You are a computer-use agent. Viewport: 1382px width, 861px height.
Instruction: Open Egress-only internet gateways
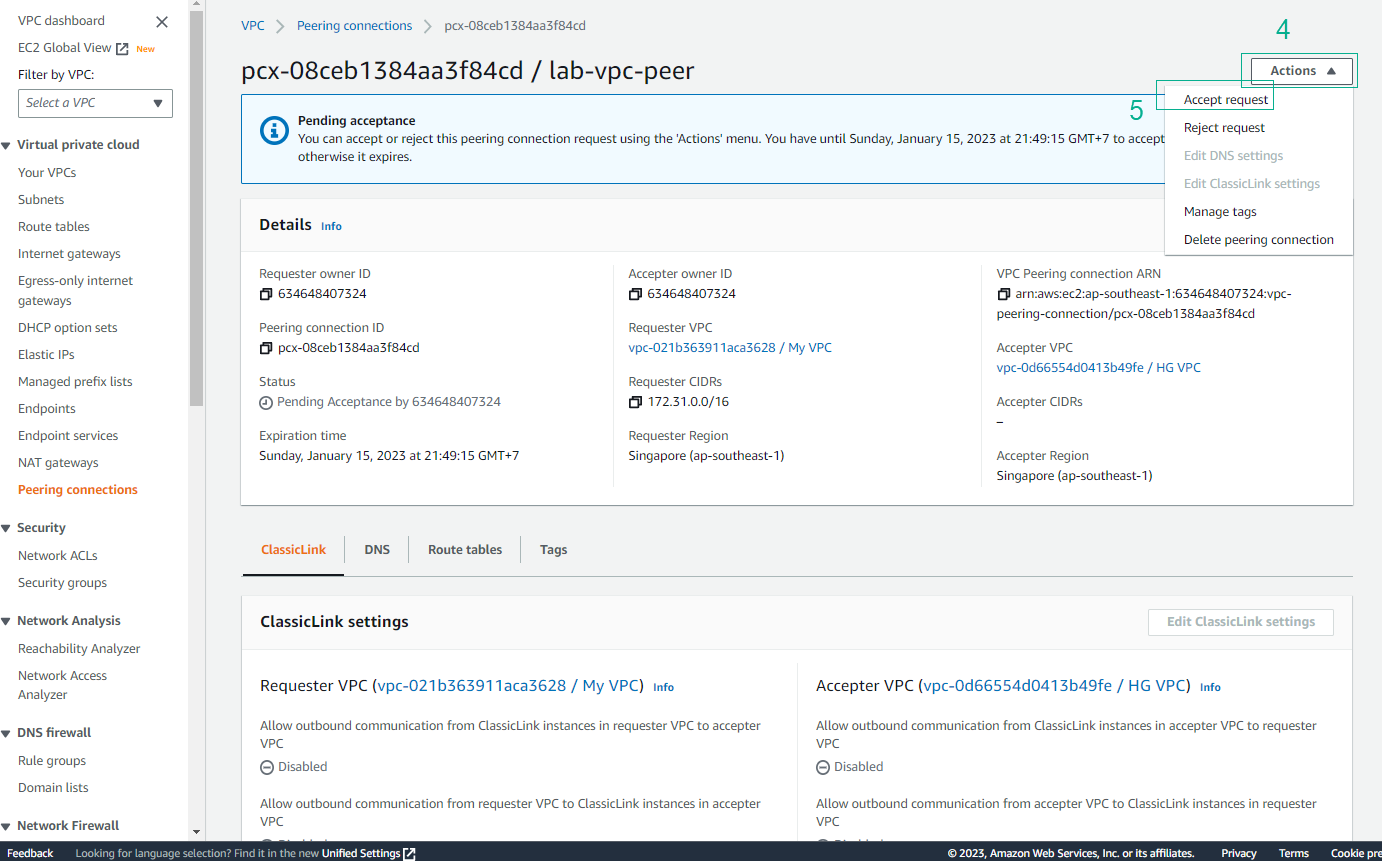click(x=75, y=291)
